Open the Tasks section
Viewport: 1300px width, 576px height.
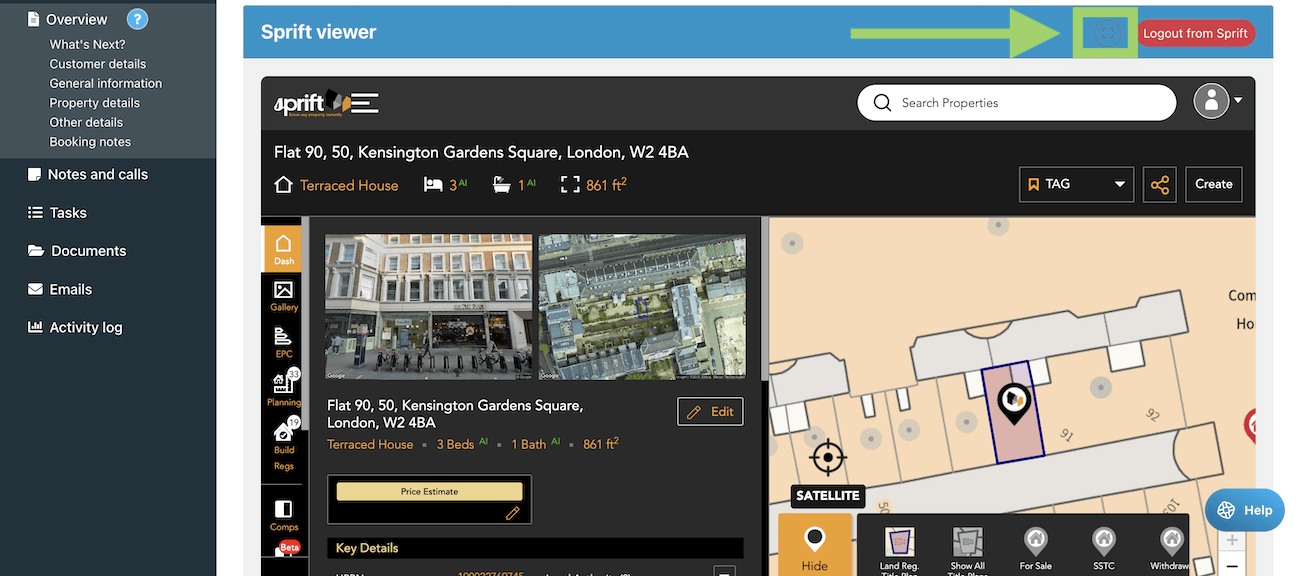coord(68,212)
